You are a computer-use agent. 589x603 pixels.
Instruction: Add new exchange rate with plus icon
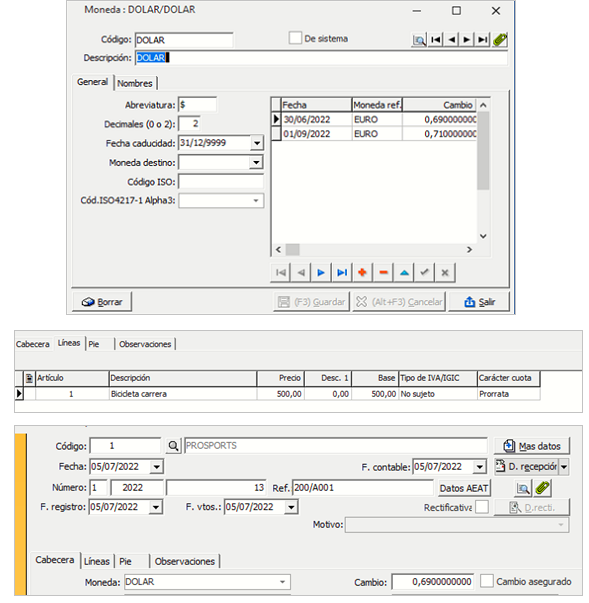pos(362,273)
